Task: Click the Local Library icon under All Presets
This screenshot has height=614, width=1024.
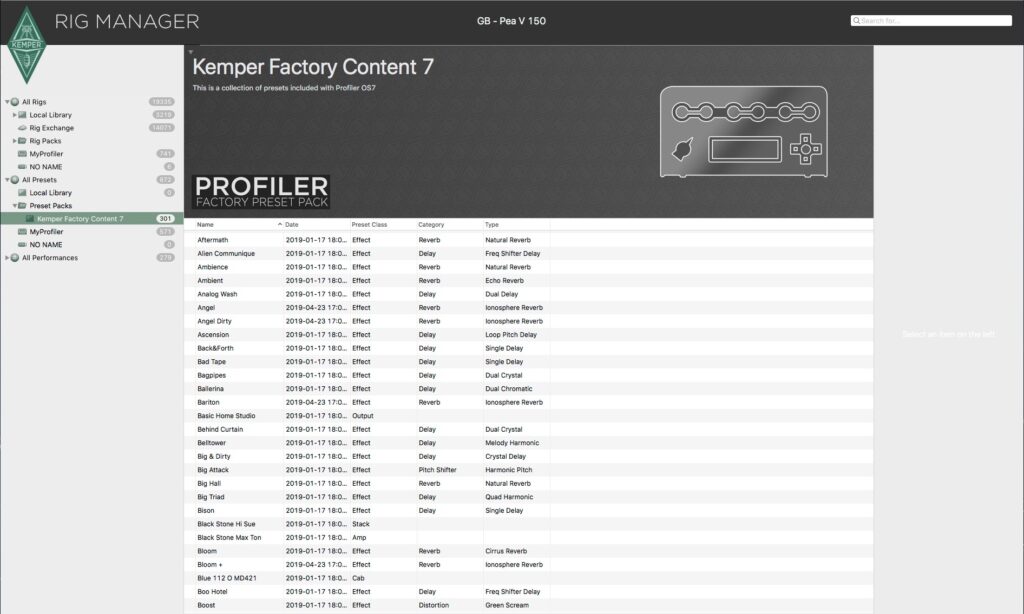Action: coord(22,193)
